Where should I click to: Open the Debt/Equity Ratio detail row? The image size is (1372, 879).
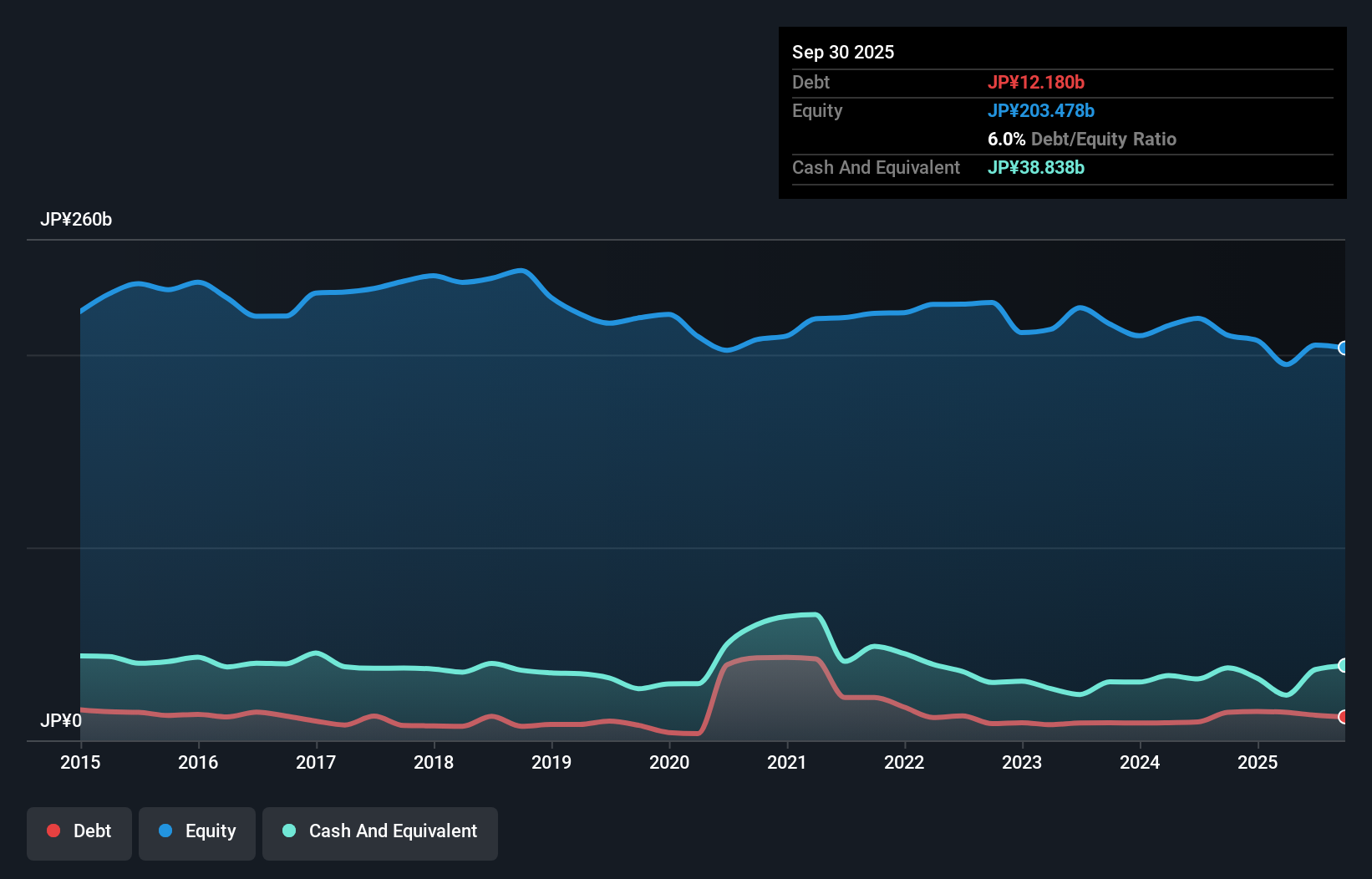tap(1081, 139)
